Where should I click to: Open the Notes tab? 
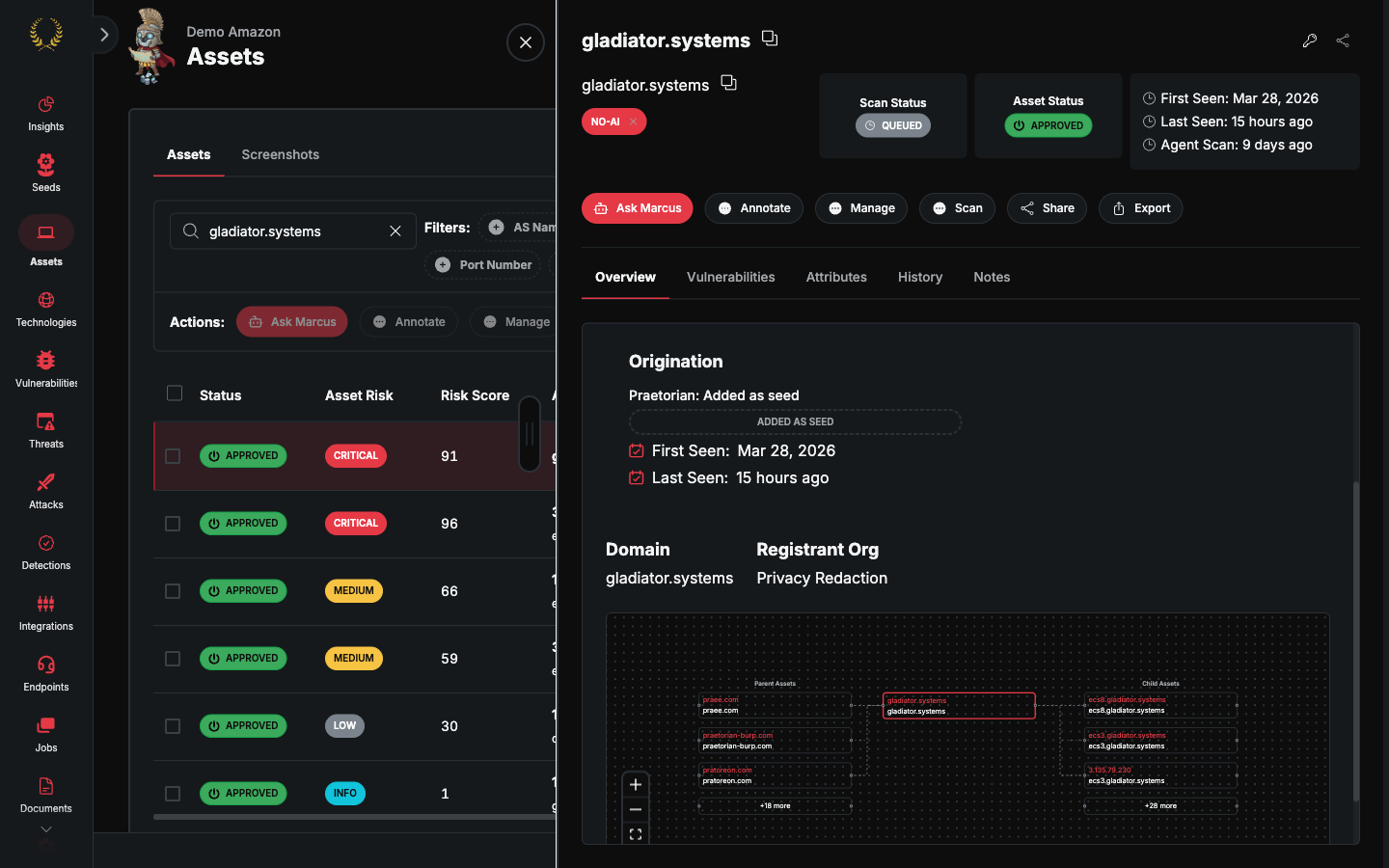[992, 278]
